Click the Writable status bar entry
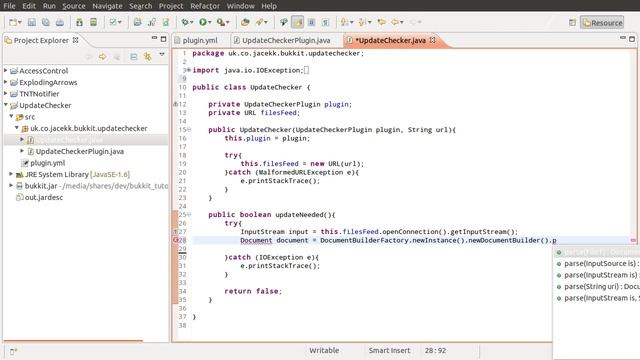This screenshot has height=360, width=640. tap(324, 351)
